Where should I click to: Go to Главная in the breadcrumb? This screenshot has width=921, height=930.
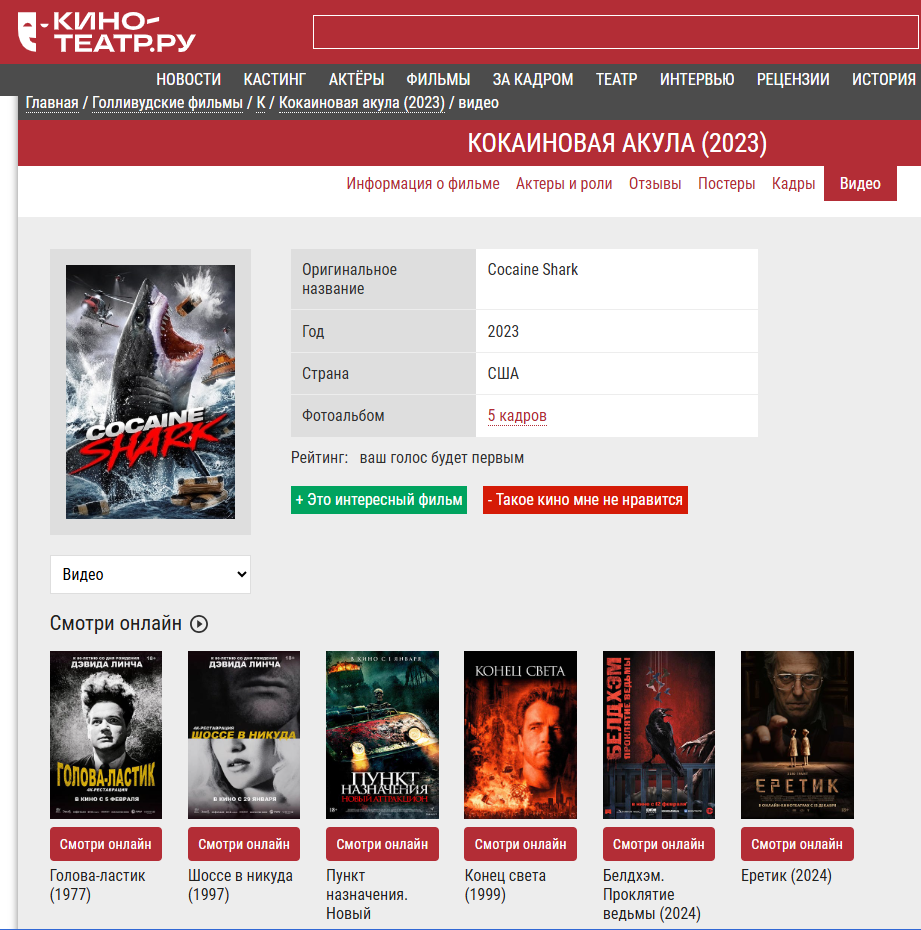[52, 103]
